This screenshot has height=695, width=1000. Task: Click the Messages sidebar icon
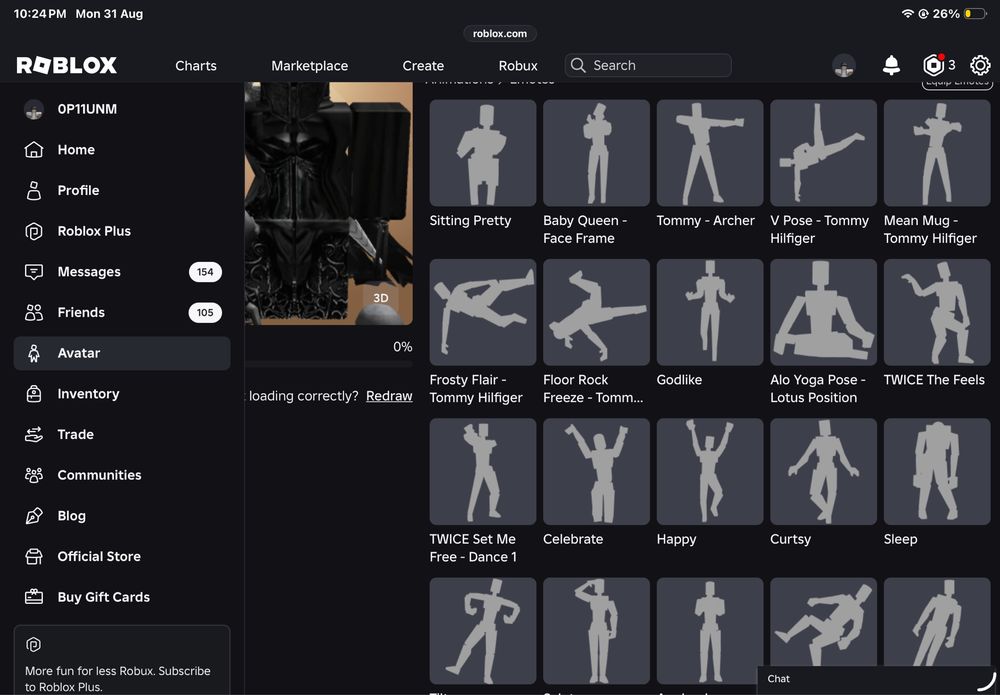(34, 272)
